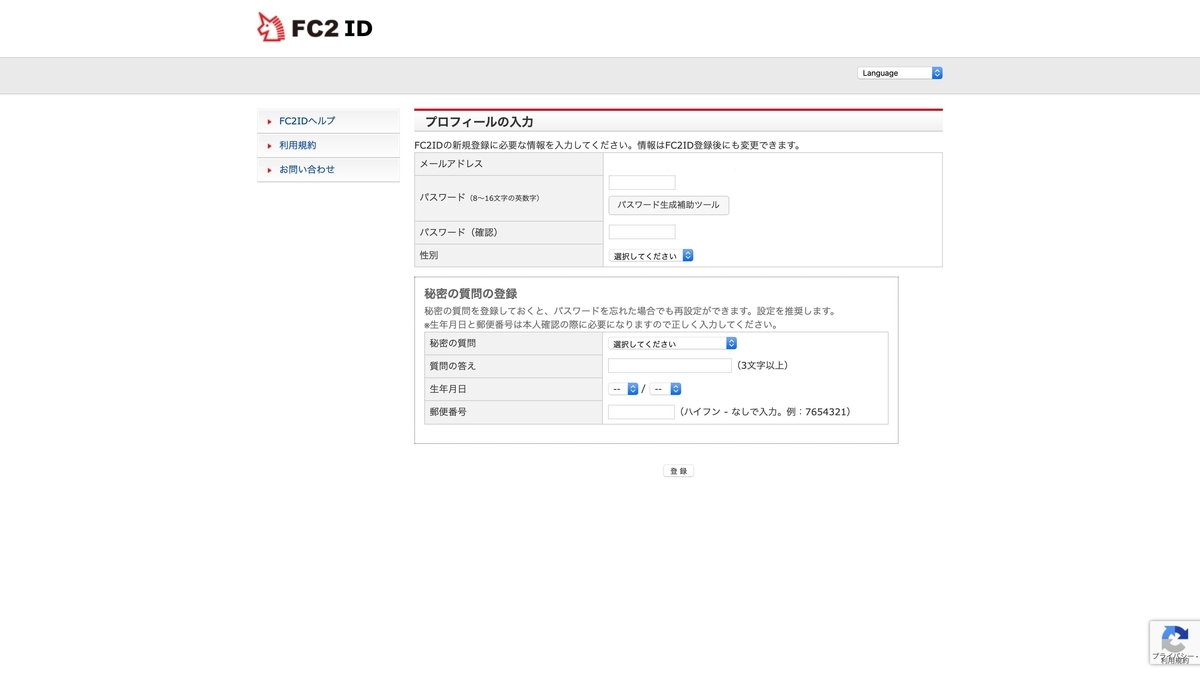The height and width of the screenshot is (674, 1200).
Task: Open the FC2IDヘルプ sidebar link
Action: point(307,121)
